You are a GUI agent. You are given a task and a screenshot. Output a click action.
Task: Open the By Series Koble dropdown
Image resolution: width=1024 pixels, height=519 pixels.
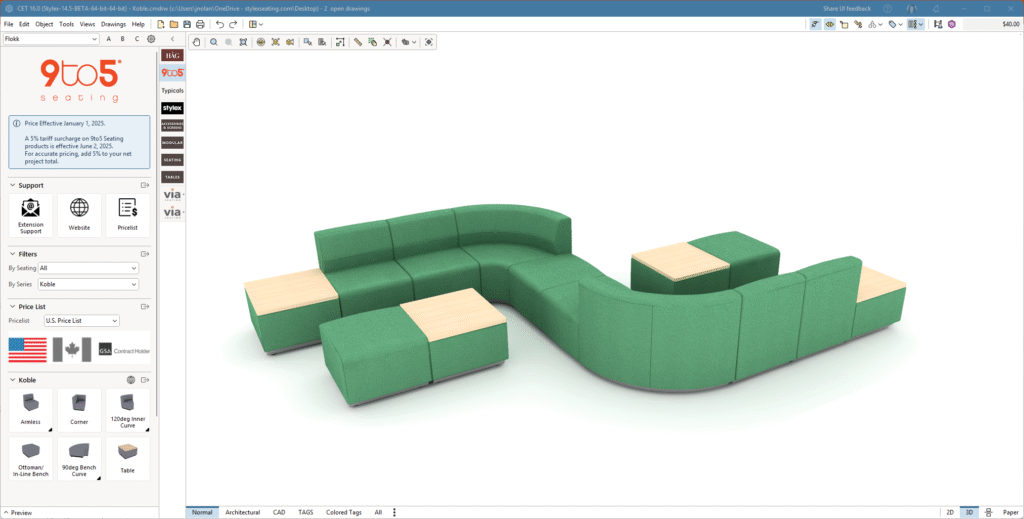tap(88, 284)
